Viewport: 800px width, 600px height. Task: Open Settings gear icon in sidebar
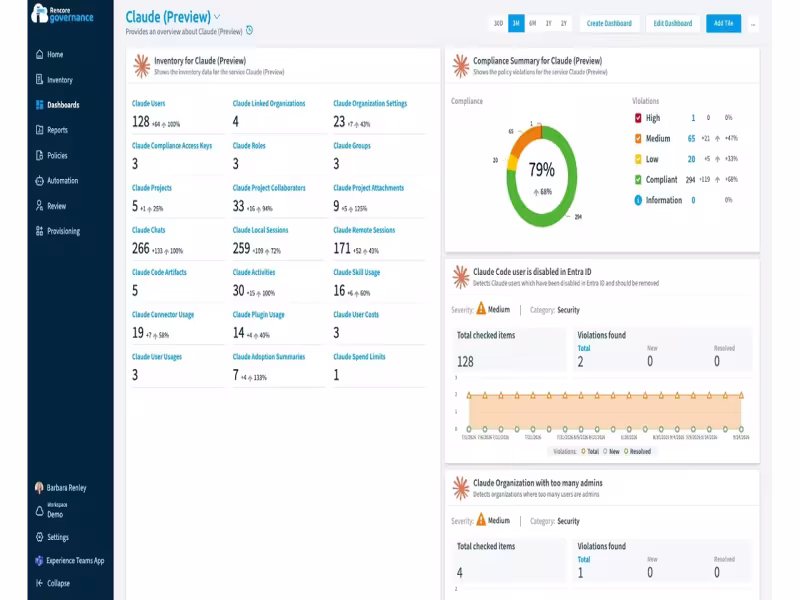(39, 537)
